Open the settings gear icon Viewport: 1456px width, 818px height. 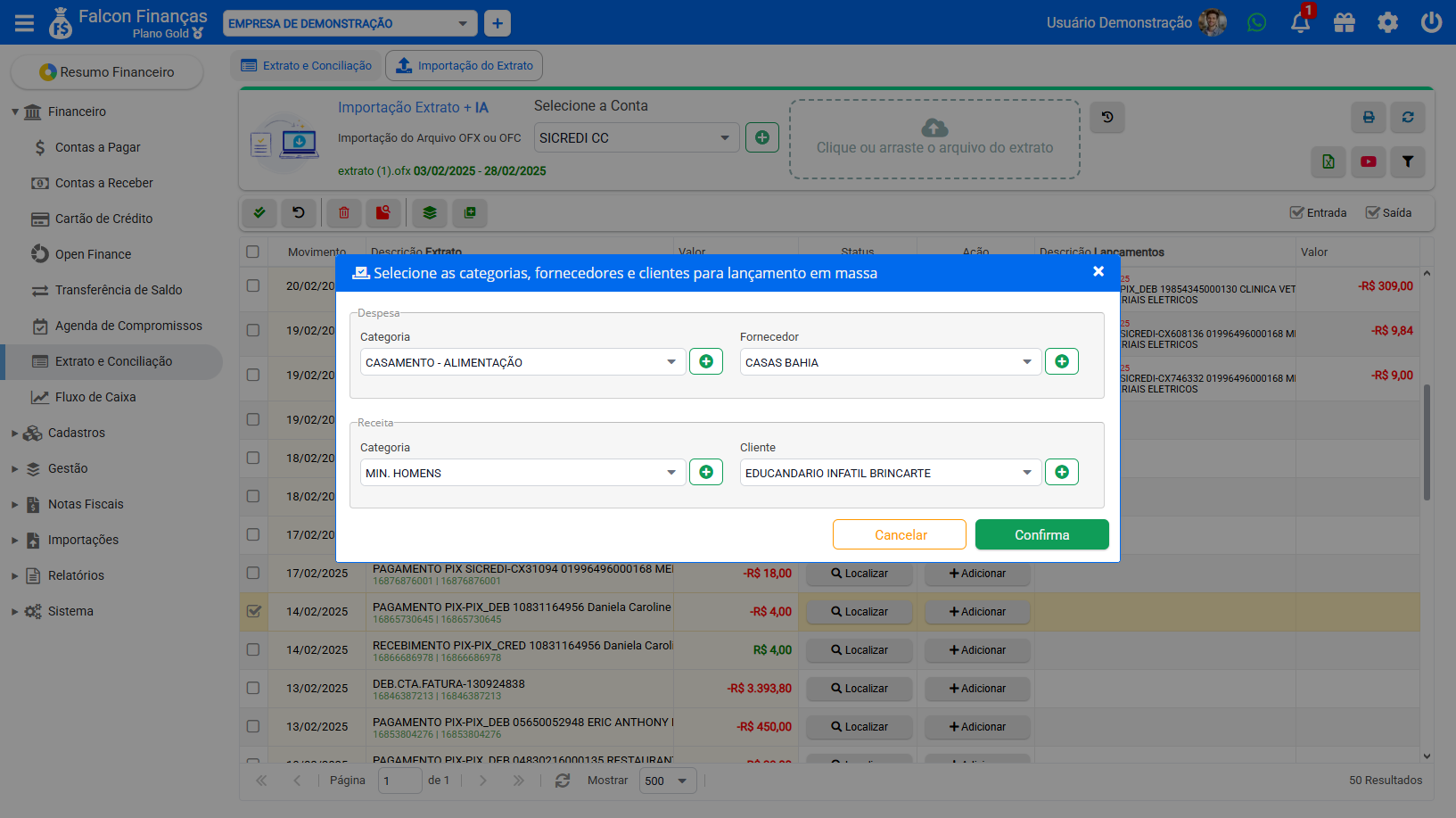[1387, 22]
